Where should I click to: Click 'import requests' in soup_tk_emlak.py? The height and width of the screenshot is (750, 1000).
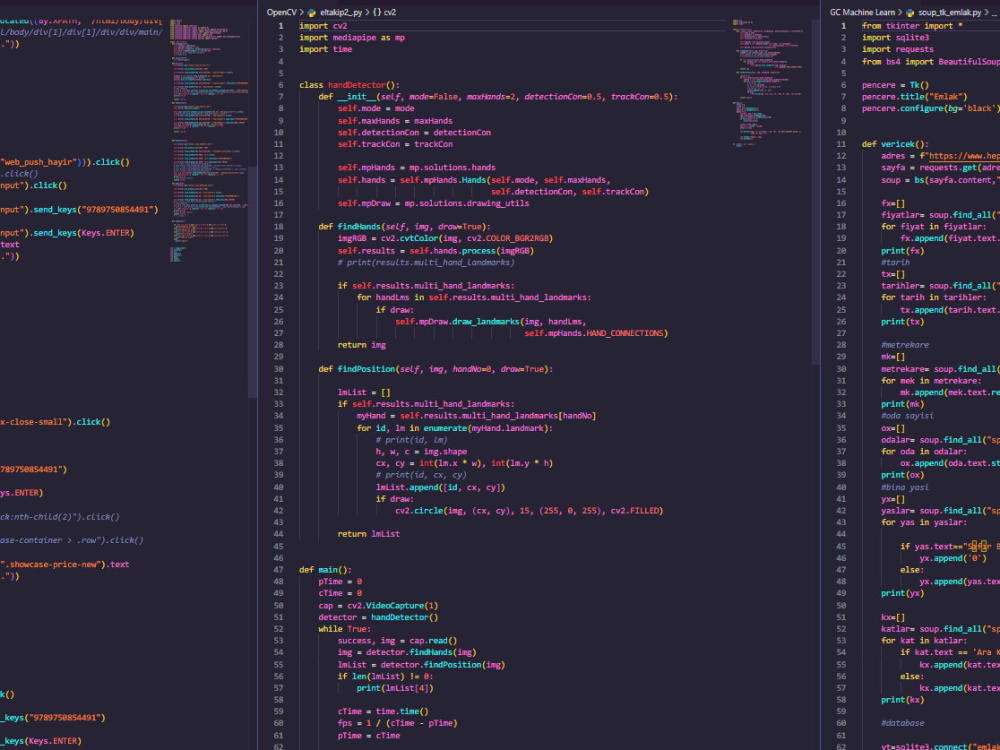tap(897, 49)
